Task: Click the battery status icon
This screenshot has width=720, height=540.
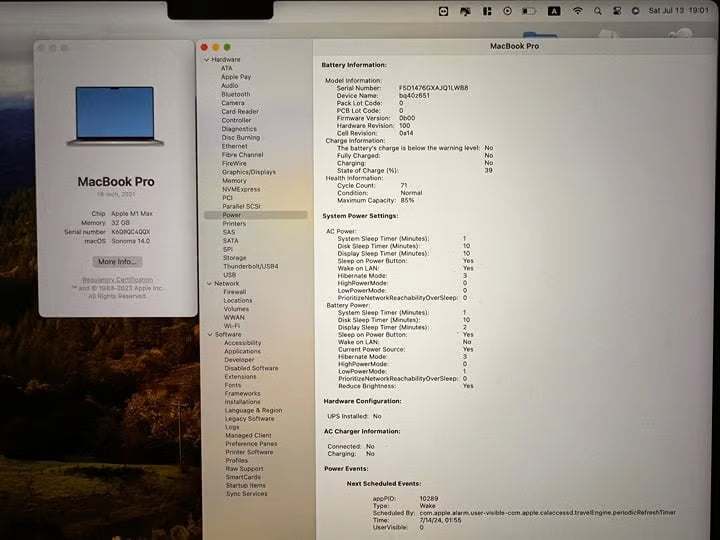Action: pos(529,11)
